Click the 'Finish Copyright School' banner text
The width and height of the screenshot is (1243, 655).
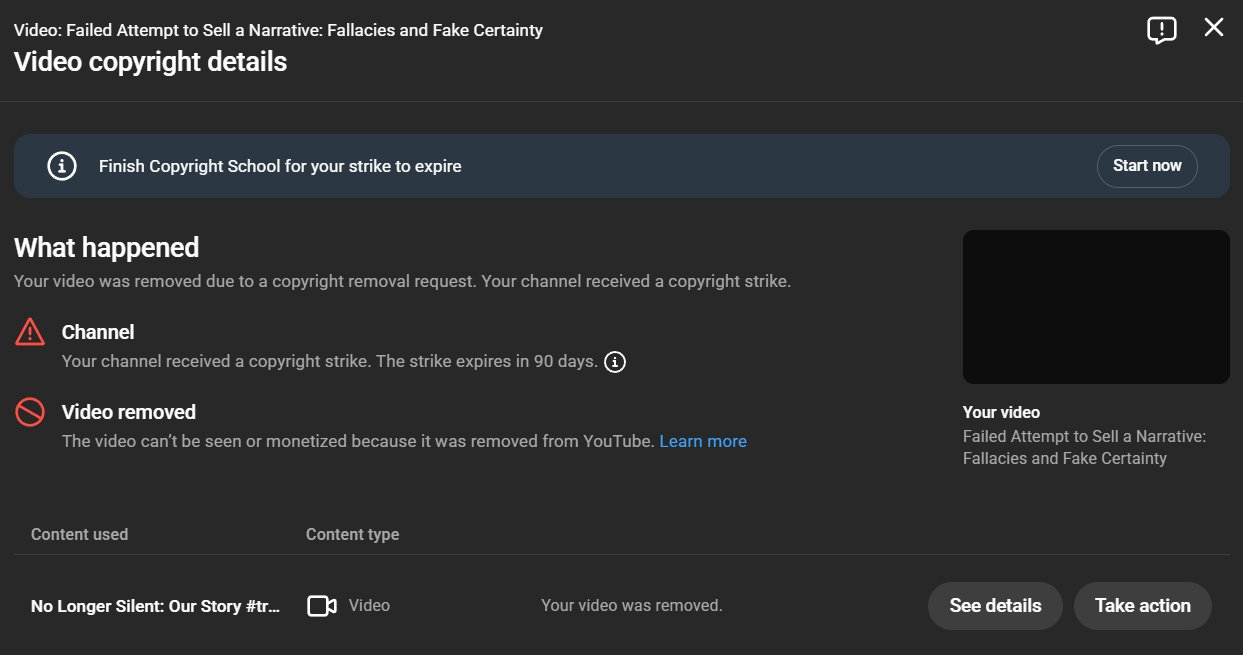point(280,166)
